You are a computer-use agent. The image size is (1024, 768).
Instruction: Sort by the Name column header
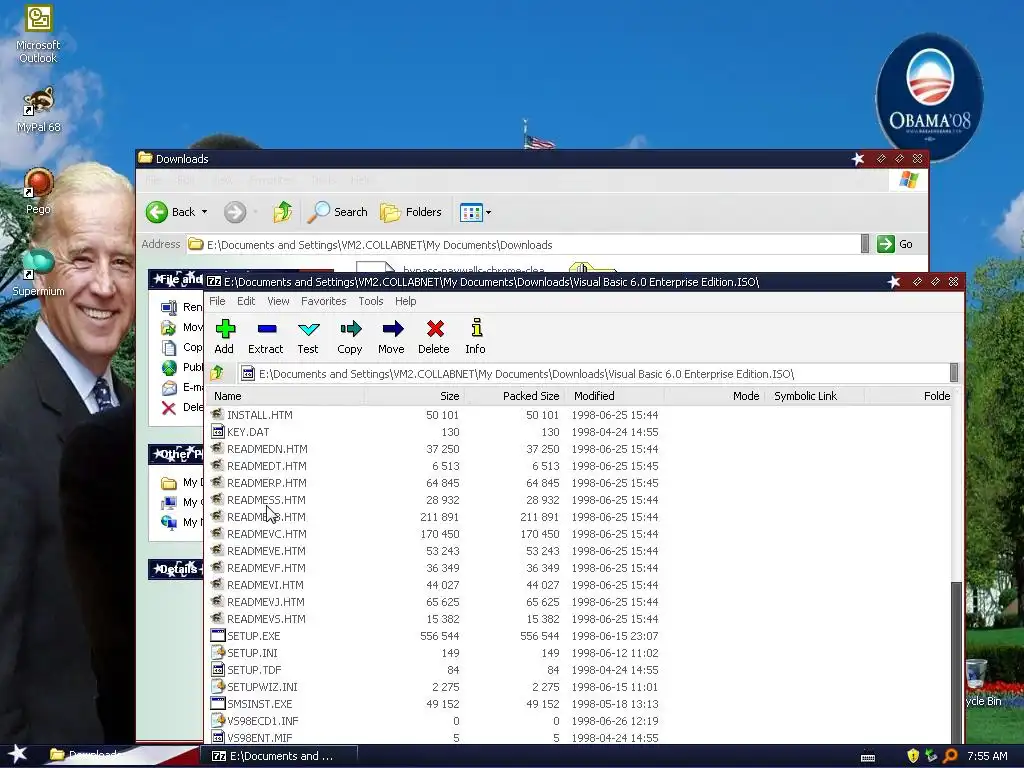tap(287, 396)
